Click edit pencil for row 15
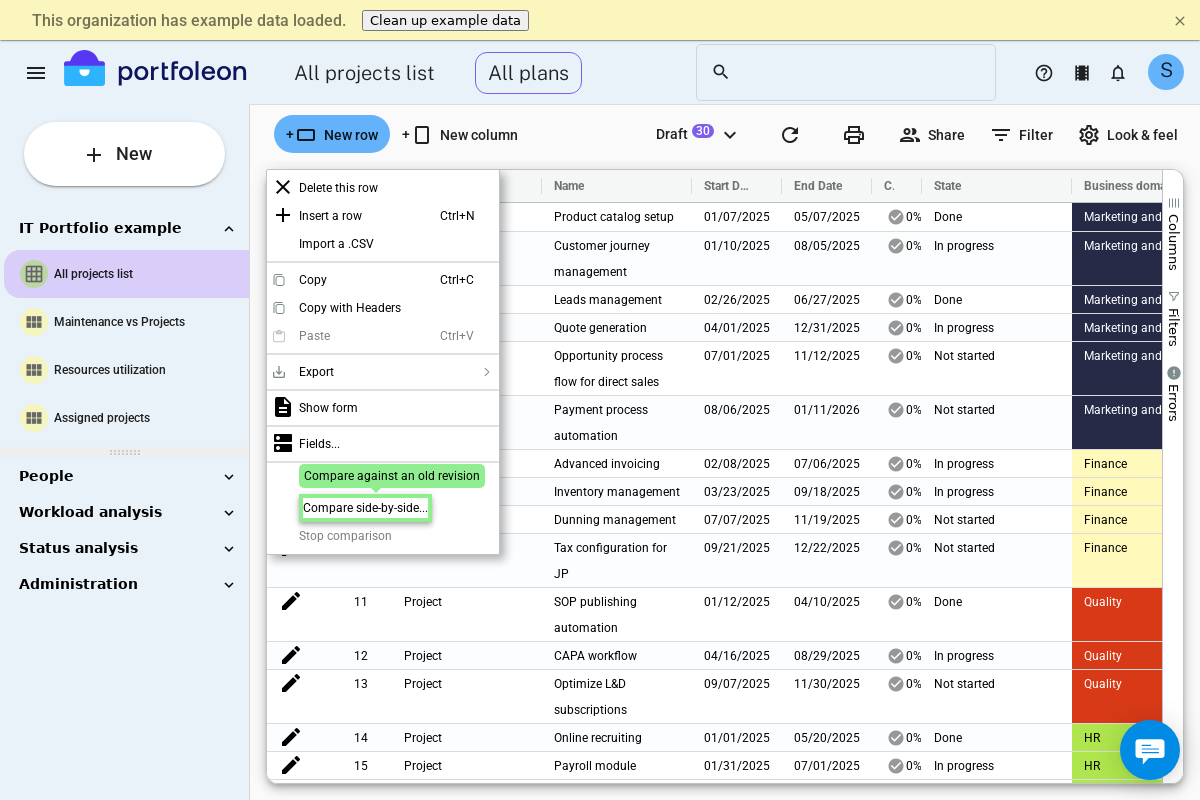 pyautogui.click(x=291, y=765)
